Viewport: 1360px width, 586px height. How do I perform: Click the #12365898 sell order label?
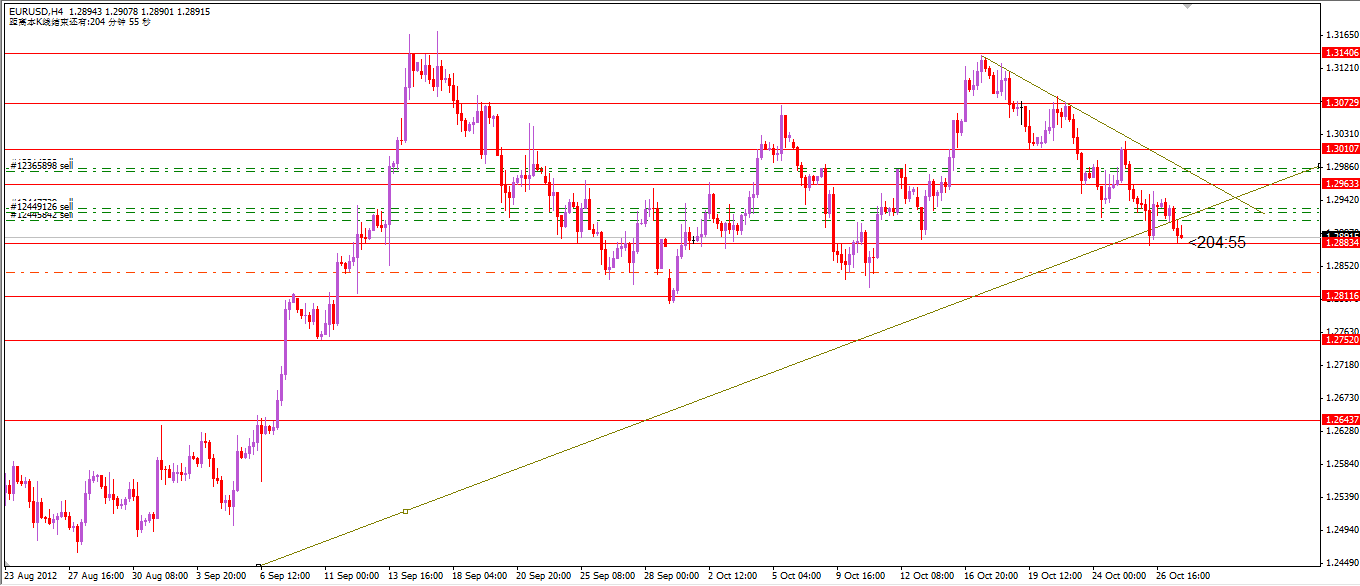point(40,165)
